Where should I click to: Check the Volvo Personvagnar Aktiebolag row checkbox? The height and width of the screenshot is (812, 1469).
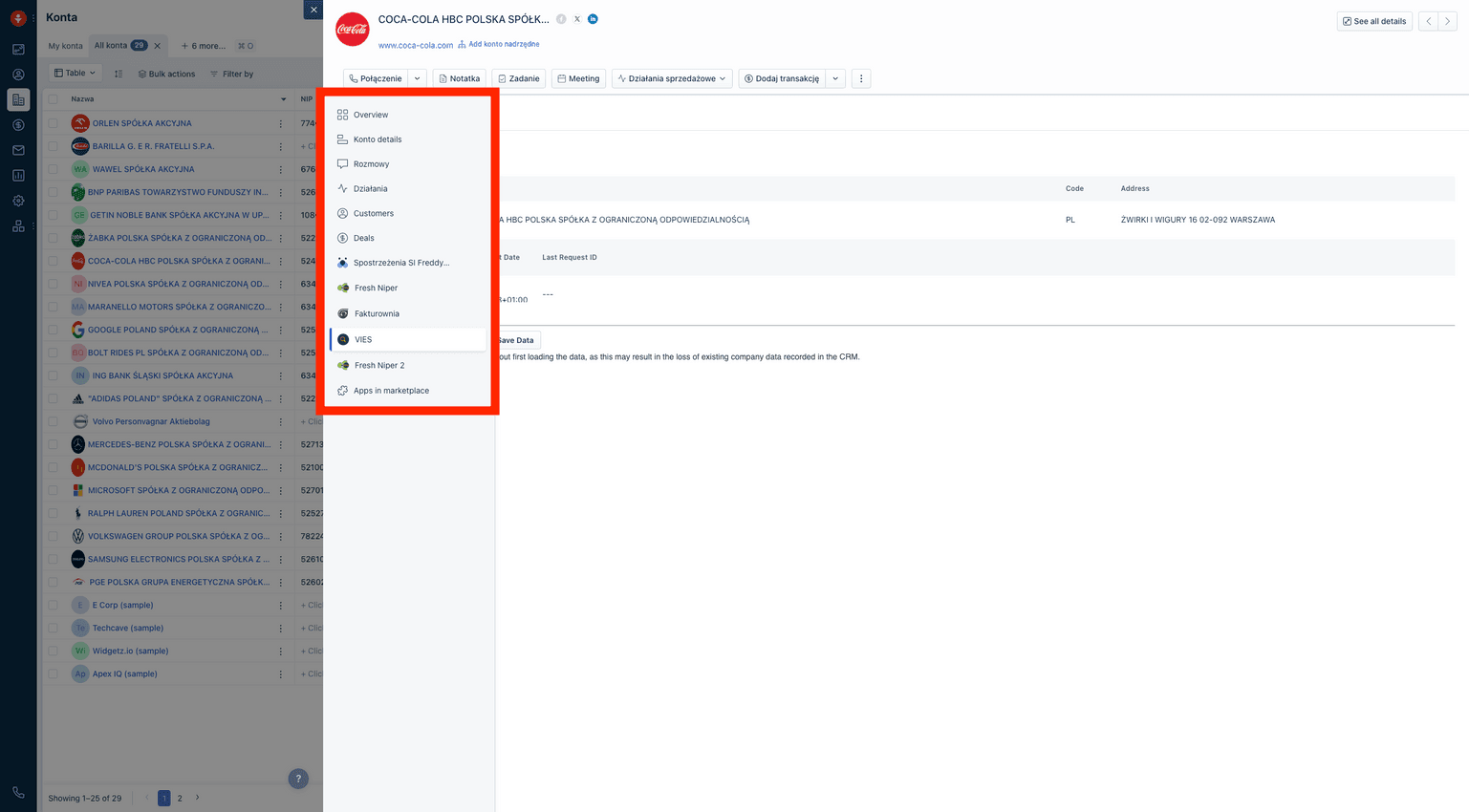[54, 421]
